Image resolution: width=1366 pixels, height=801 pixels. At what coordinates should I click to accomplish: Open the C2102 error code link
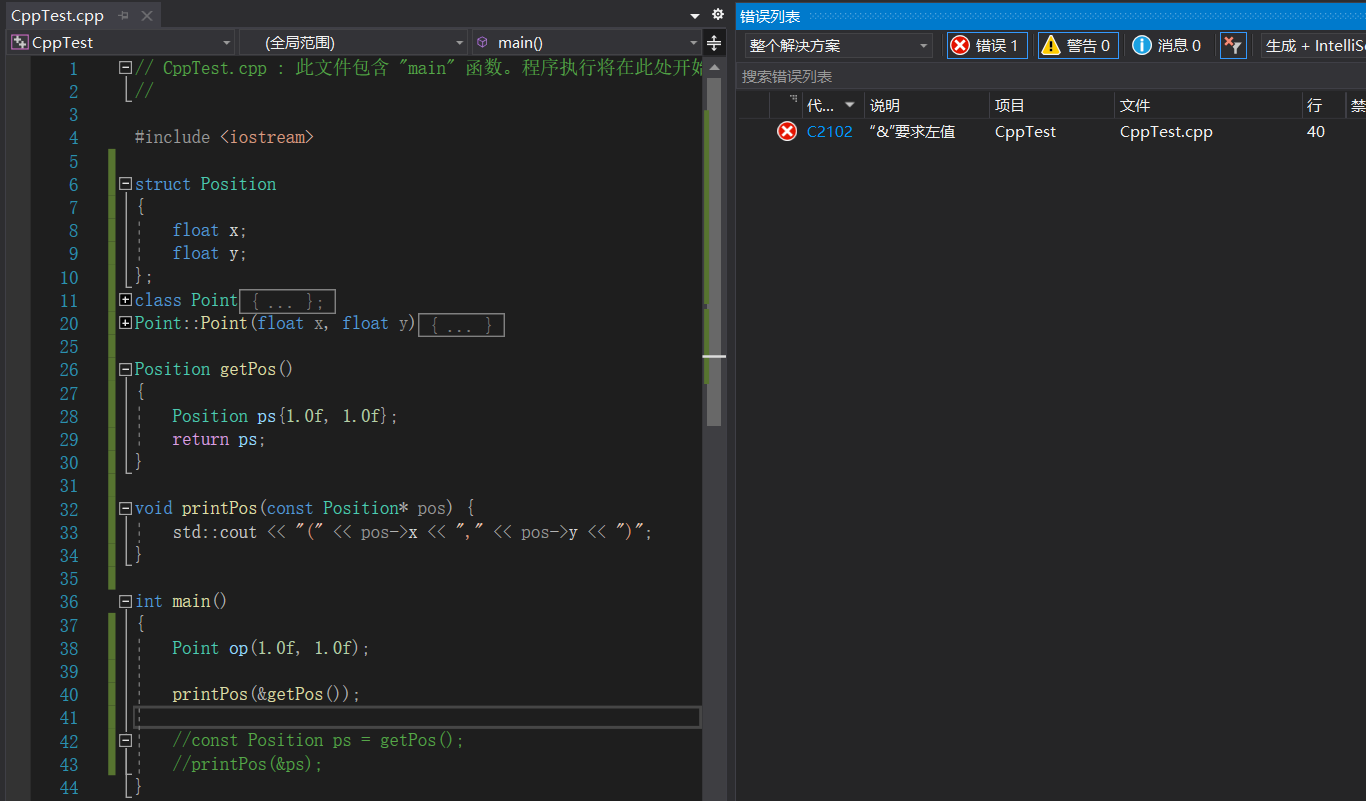coord(829,132)
